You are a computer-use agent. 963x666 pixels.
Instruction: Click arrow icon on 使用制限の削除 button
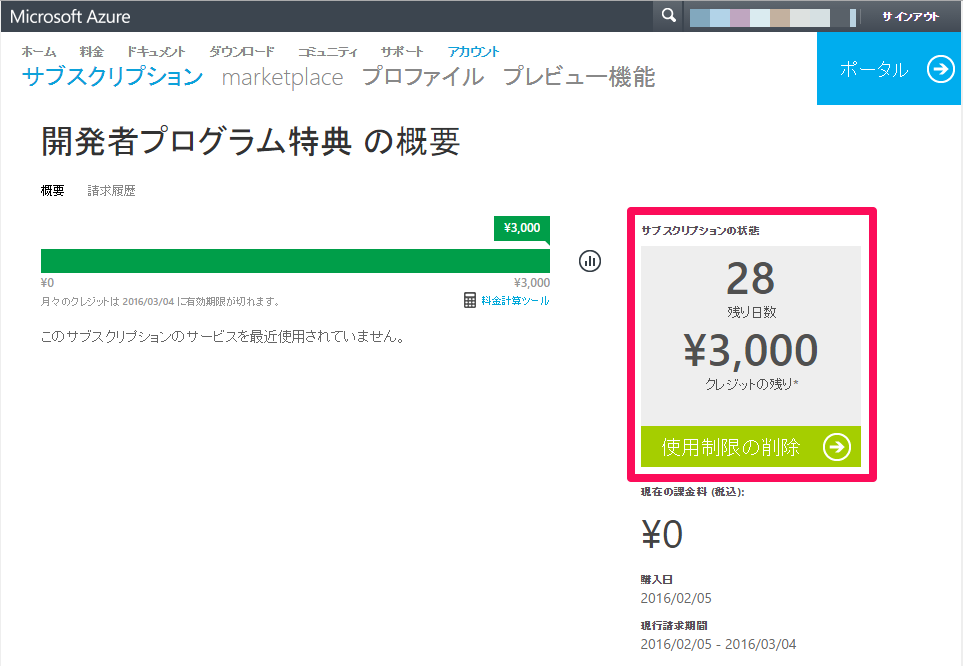click(x=836, y=447)
